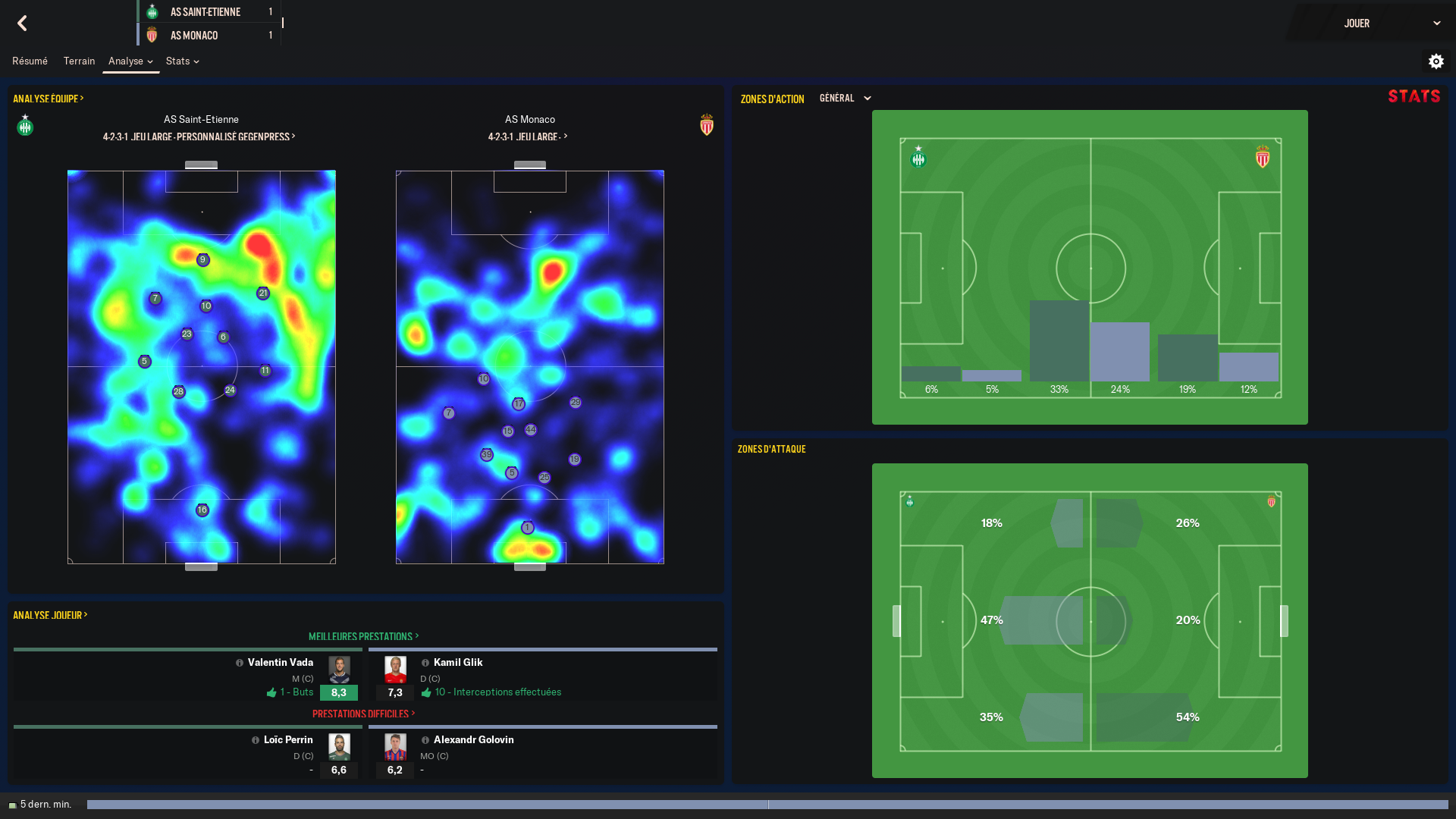Click thumbs-up icon beside 1 - Buts
Screen dimensions: 1456x819
tap(271, 692)
